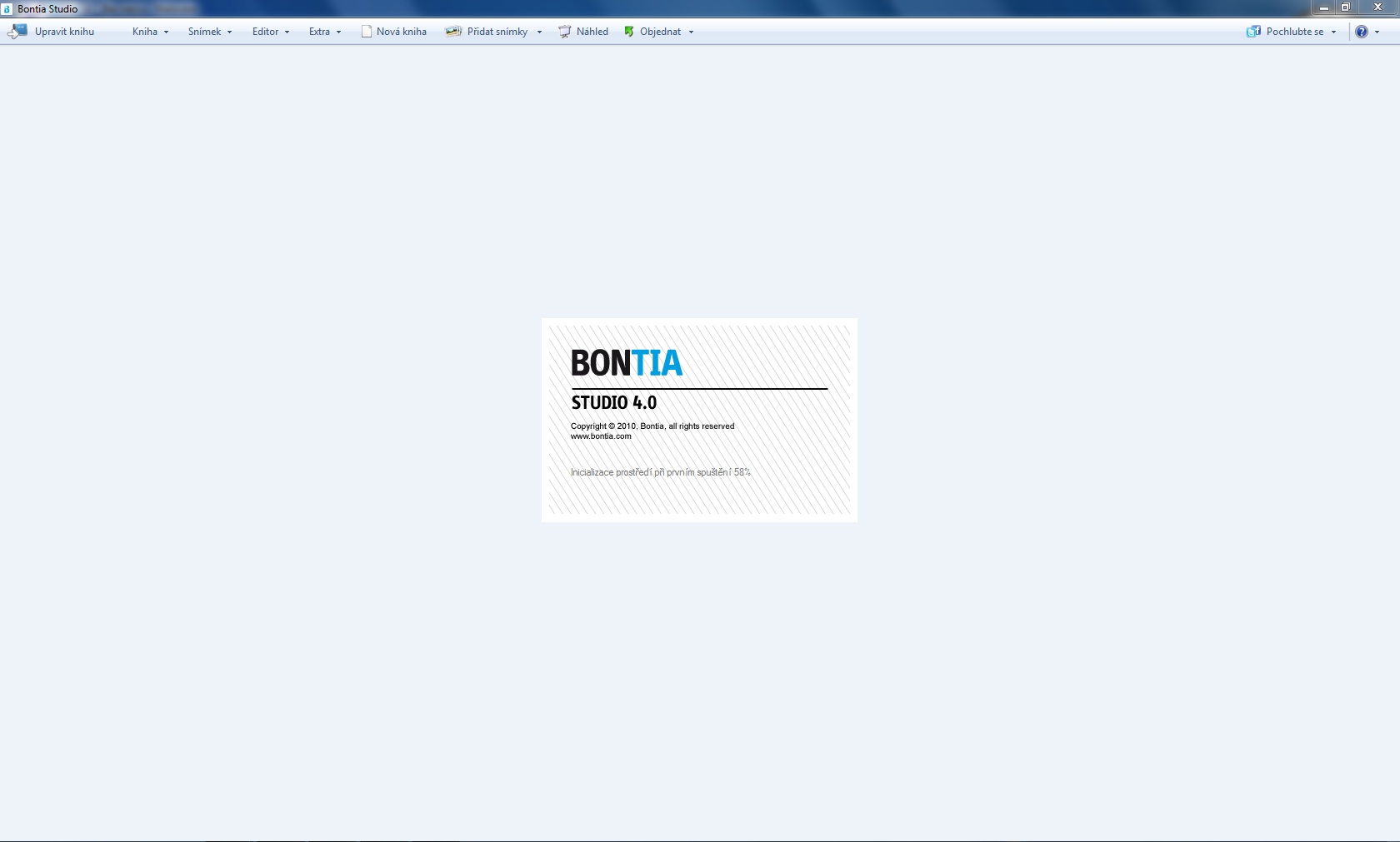This screenshot has width=1400, height=842.
Task: Expand the Kniha dropdown arrow
Action: coord(167,32)
